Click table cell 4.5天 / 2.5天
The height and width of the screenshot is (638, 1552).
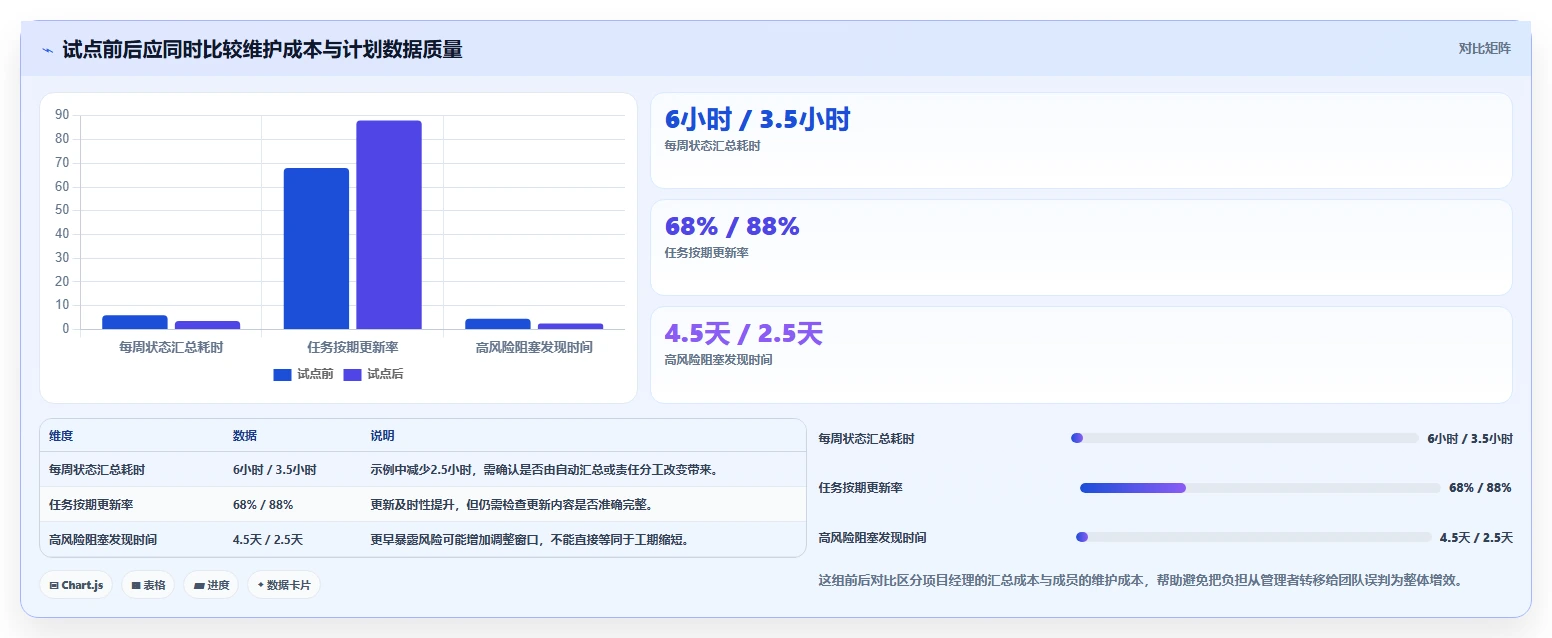pyautogui.click(x=268, y=540)
